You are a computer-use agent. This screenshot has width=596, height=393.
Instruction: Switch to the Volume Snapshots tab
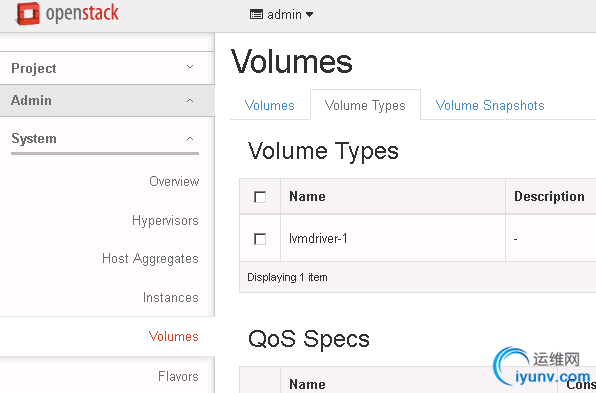[x=490, y=105]
